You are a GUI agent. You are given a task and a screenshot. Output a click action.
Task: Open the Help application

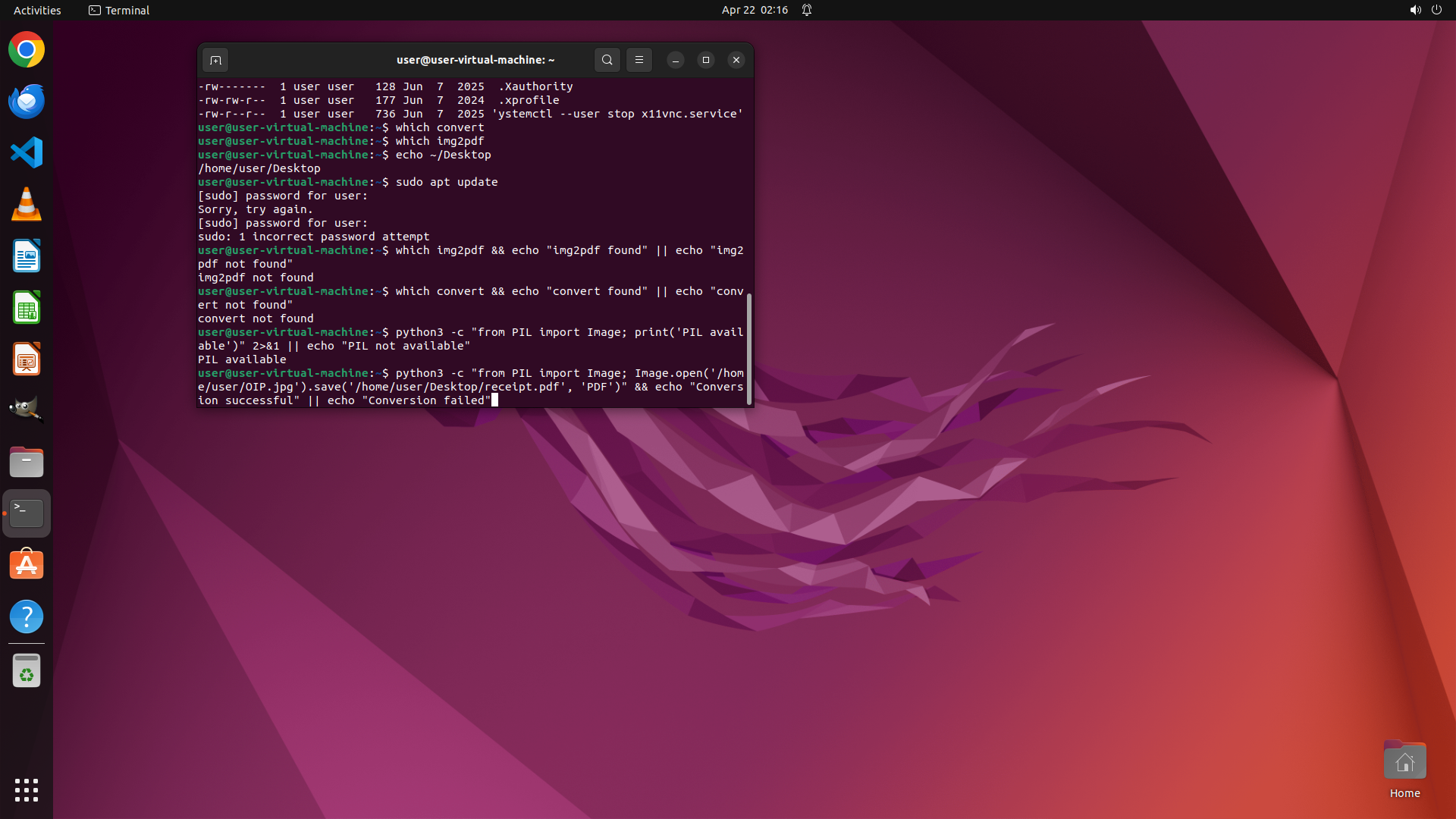click(x=27, y=617)
